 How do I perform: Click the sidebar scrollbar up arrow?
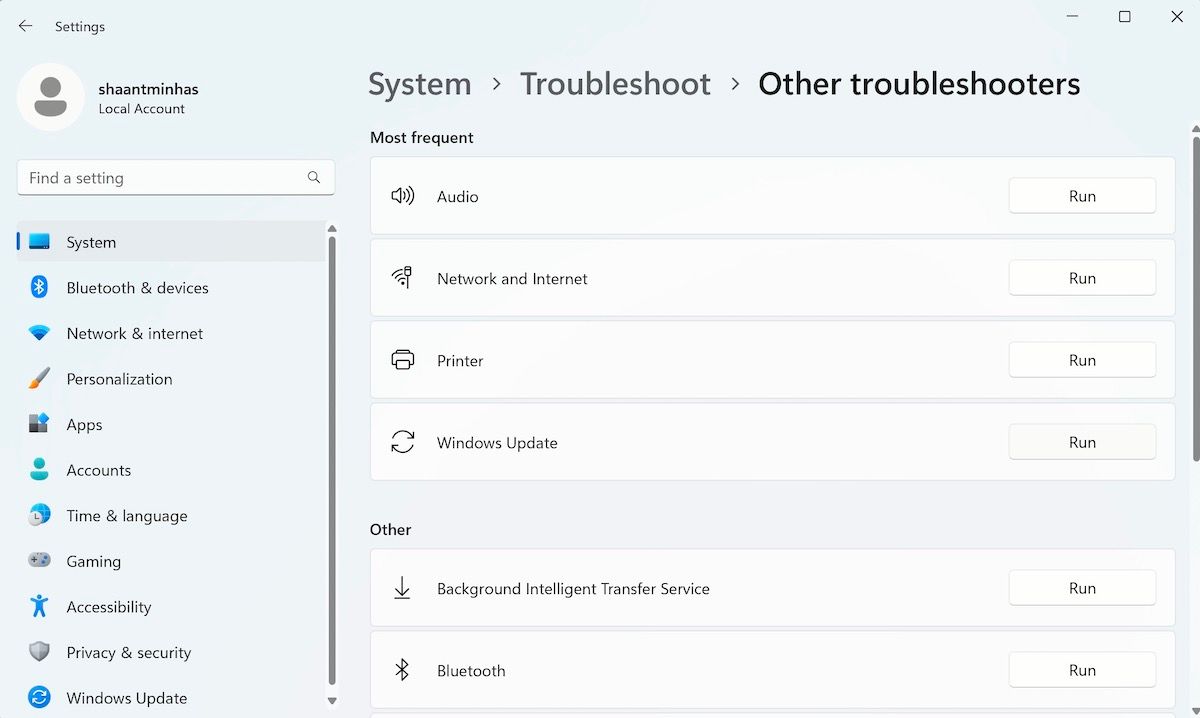[x=332, y=229]
